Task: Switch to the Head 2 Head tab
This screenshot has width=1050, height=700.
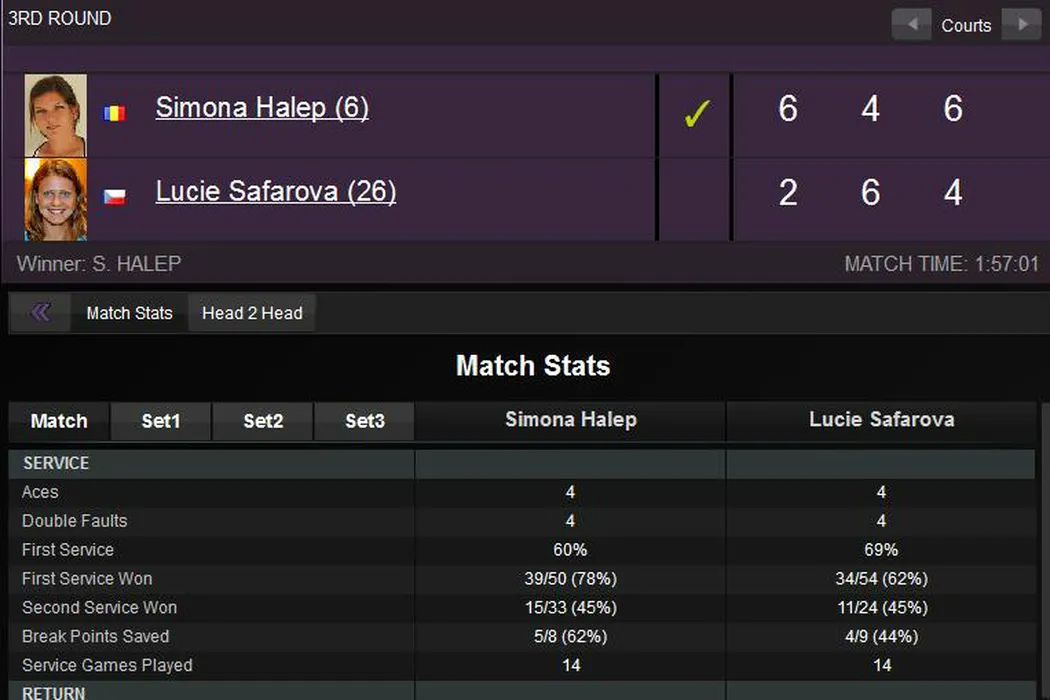Action: [x=252, y=313]
